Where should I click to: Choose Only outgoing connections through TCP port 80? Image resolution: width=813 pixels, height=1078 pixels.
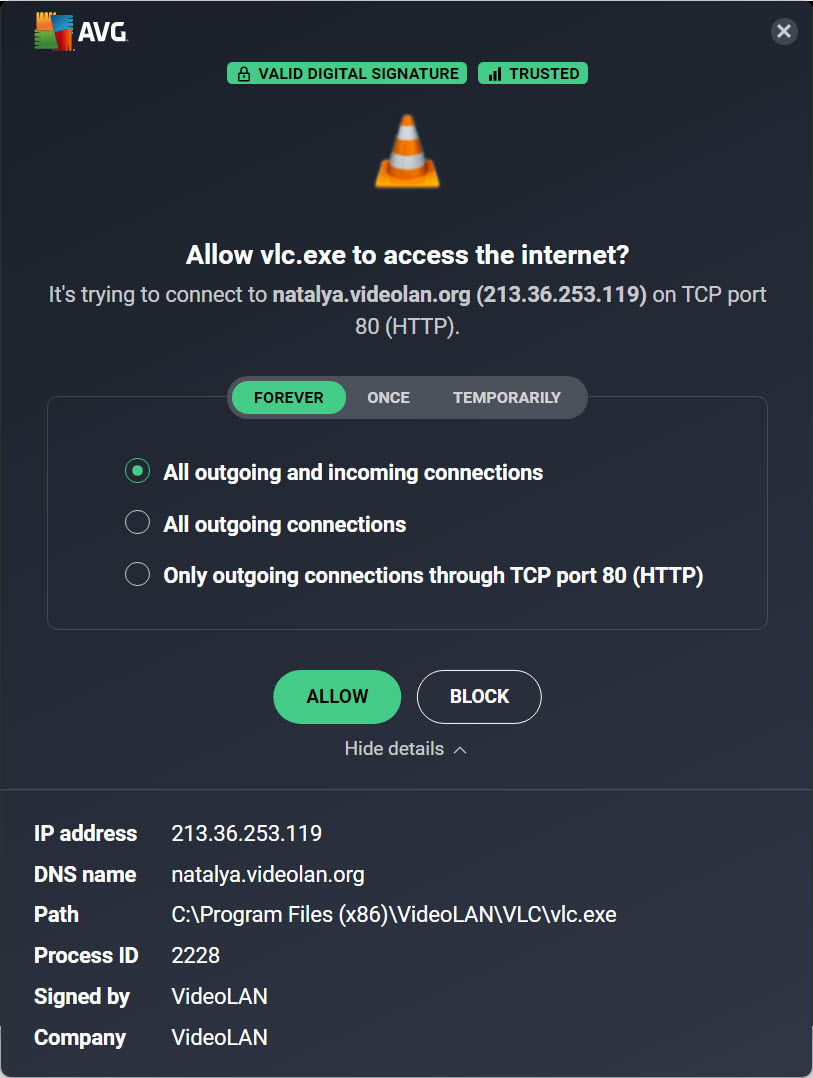click(137, 575)
